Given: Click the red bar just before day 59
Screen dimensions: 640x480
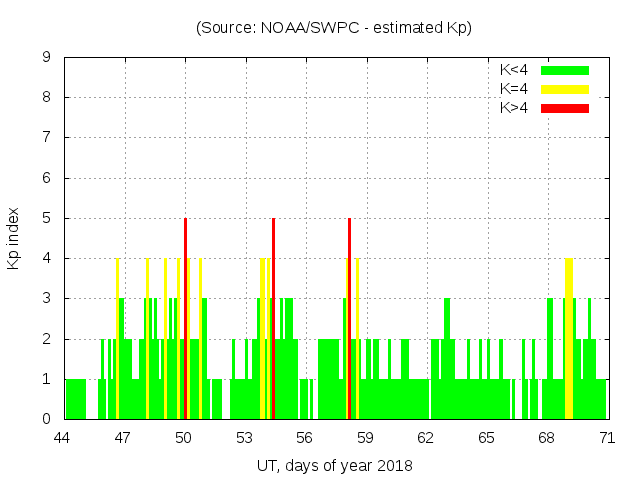Looking at the screenshot, I should pos(349,318).
